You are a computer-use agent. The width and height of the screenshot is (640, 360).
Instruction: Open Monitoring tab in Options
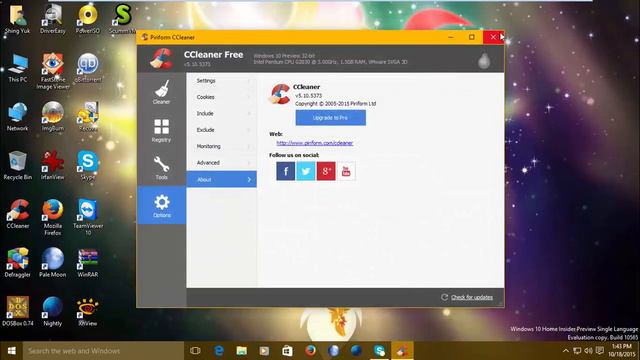[222, 146]
